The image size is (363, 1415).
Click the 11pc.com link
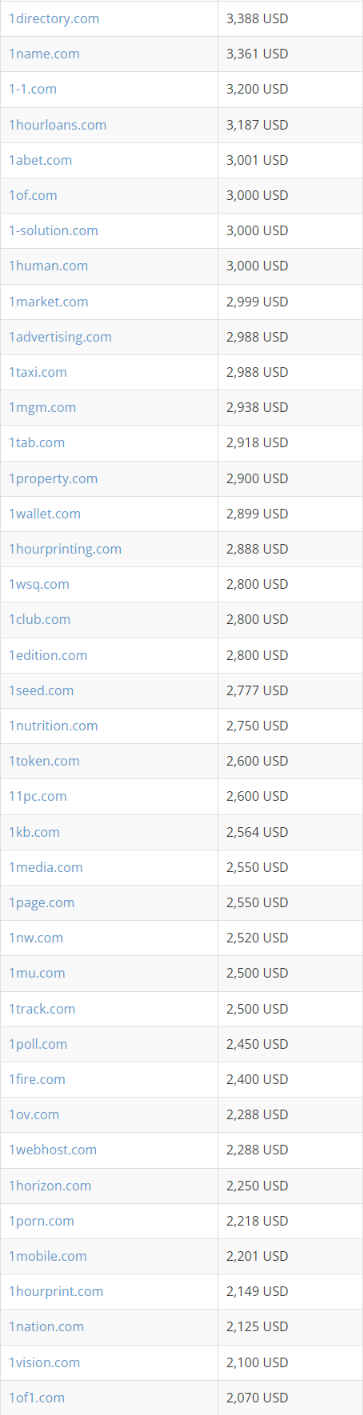38,796
